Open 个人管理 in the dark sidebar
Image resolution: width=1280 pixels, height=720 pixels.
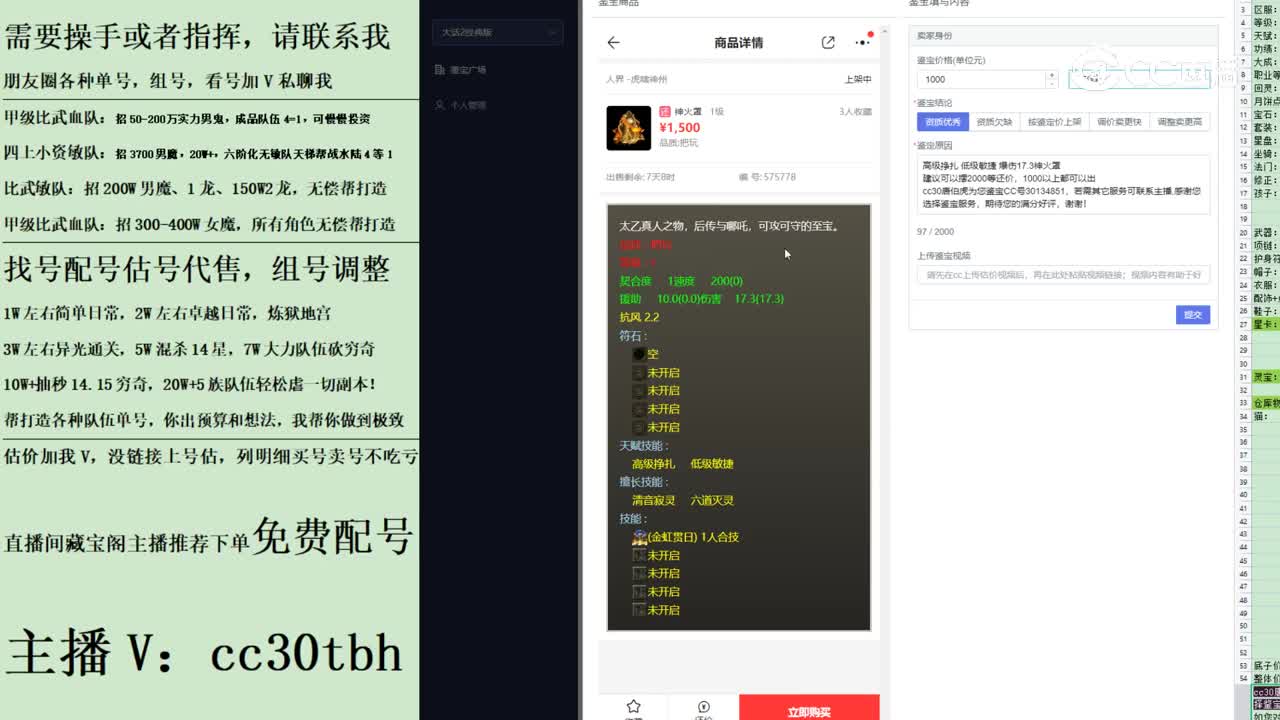pos(460,105)
